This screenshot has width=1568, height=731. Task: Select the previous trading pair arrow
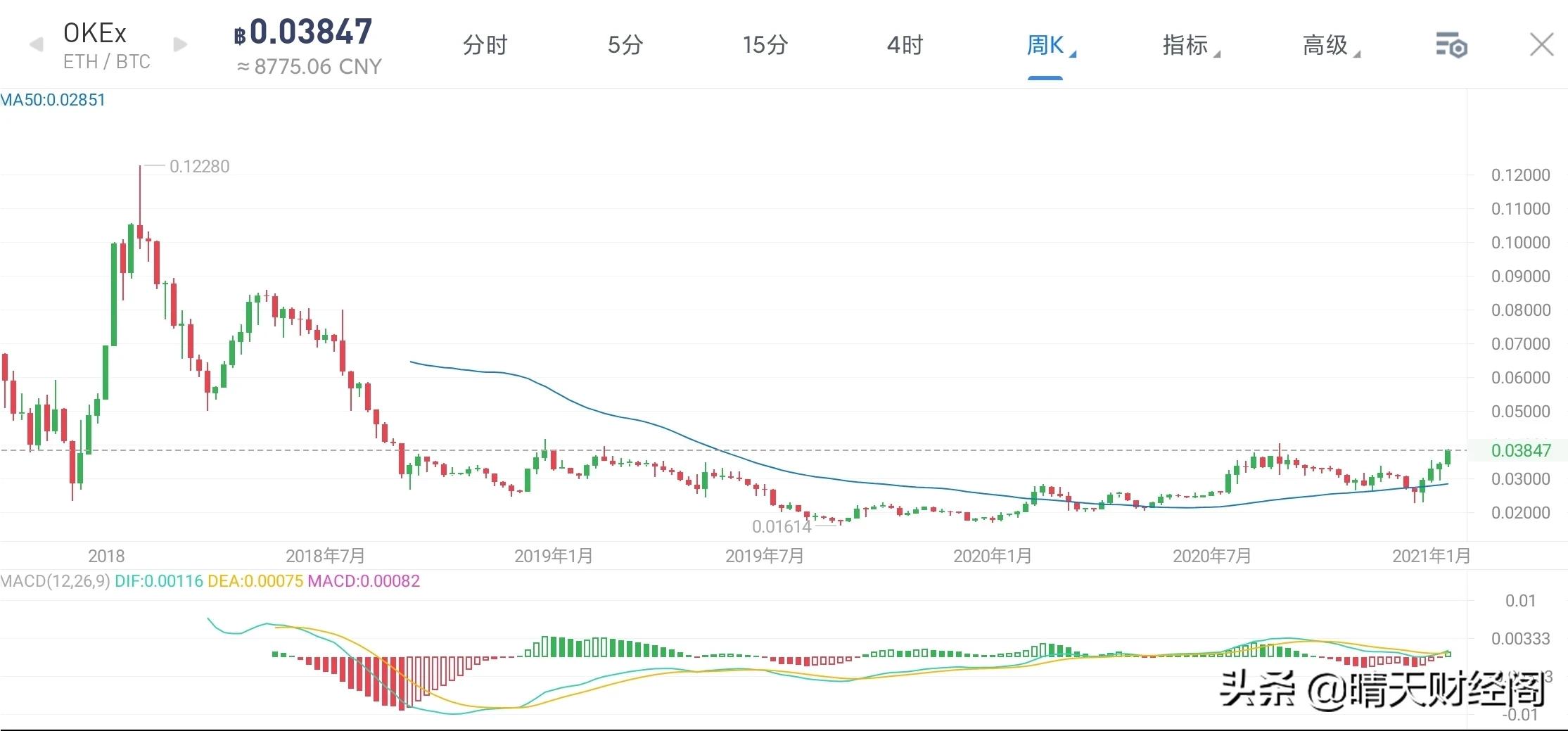tap(34, 44)
